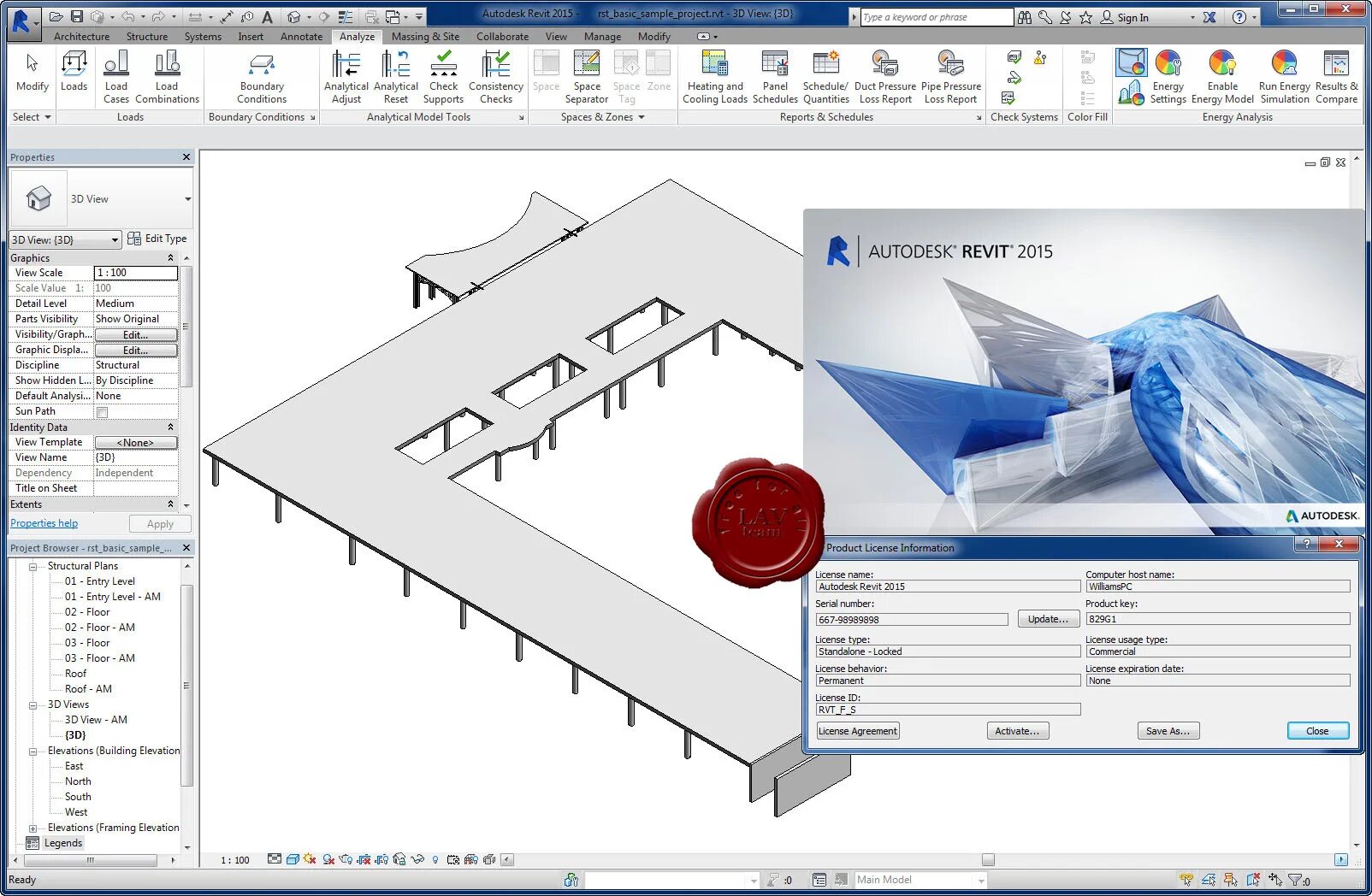This screenshot has width=1372, height=896.
Task: Click Run Energy Simulation
Action: point(1285,77)
